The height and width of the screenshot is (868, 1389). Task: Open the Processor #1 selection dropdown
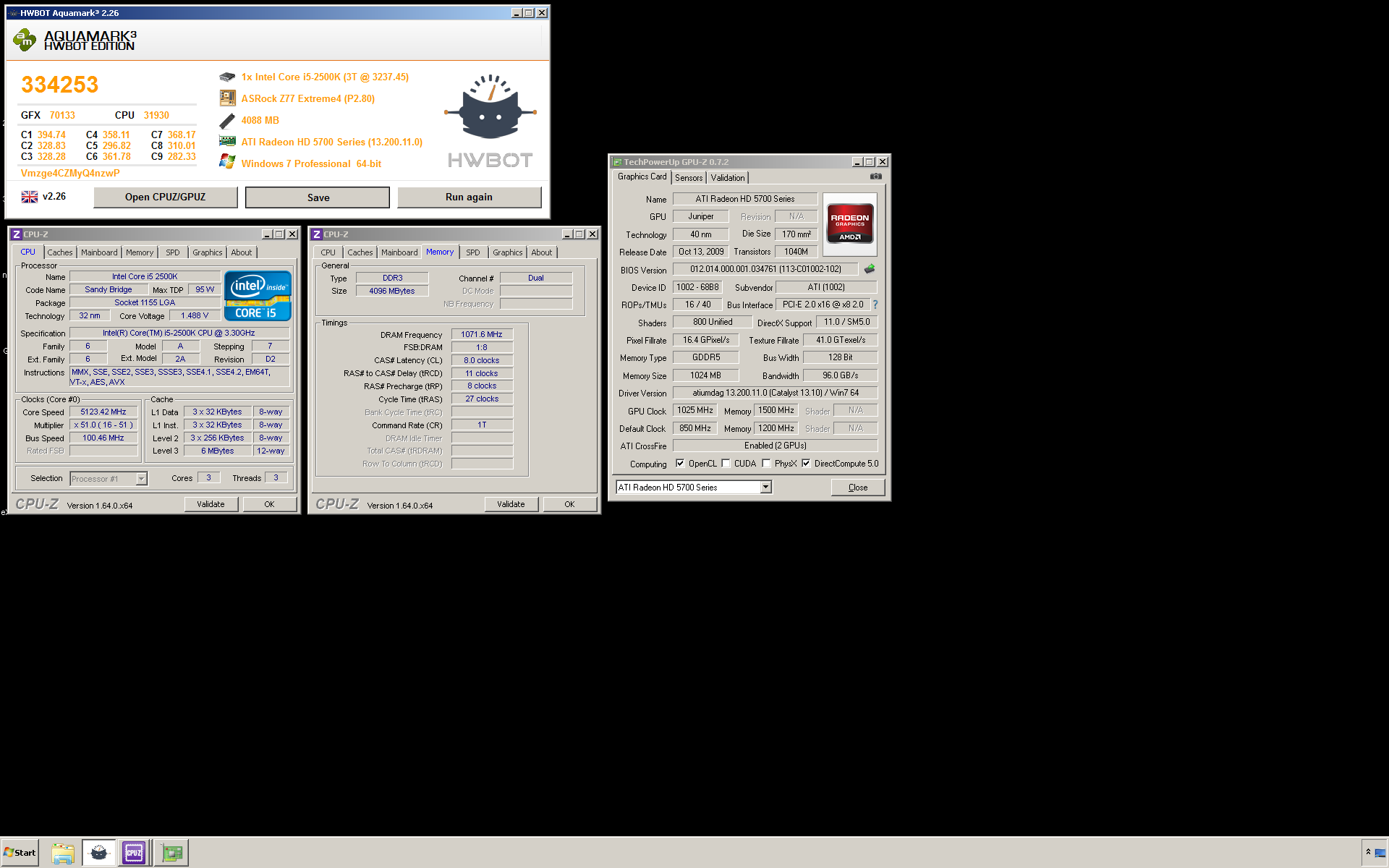[142, 479]
